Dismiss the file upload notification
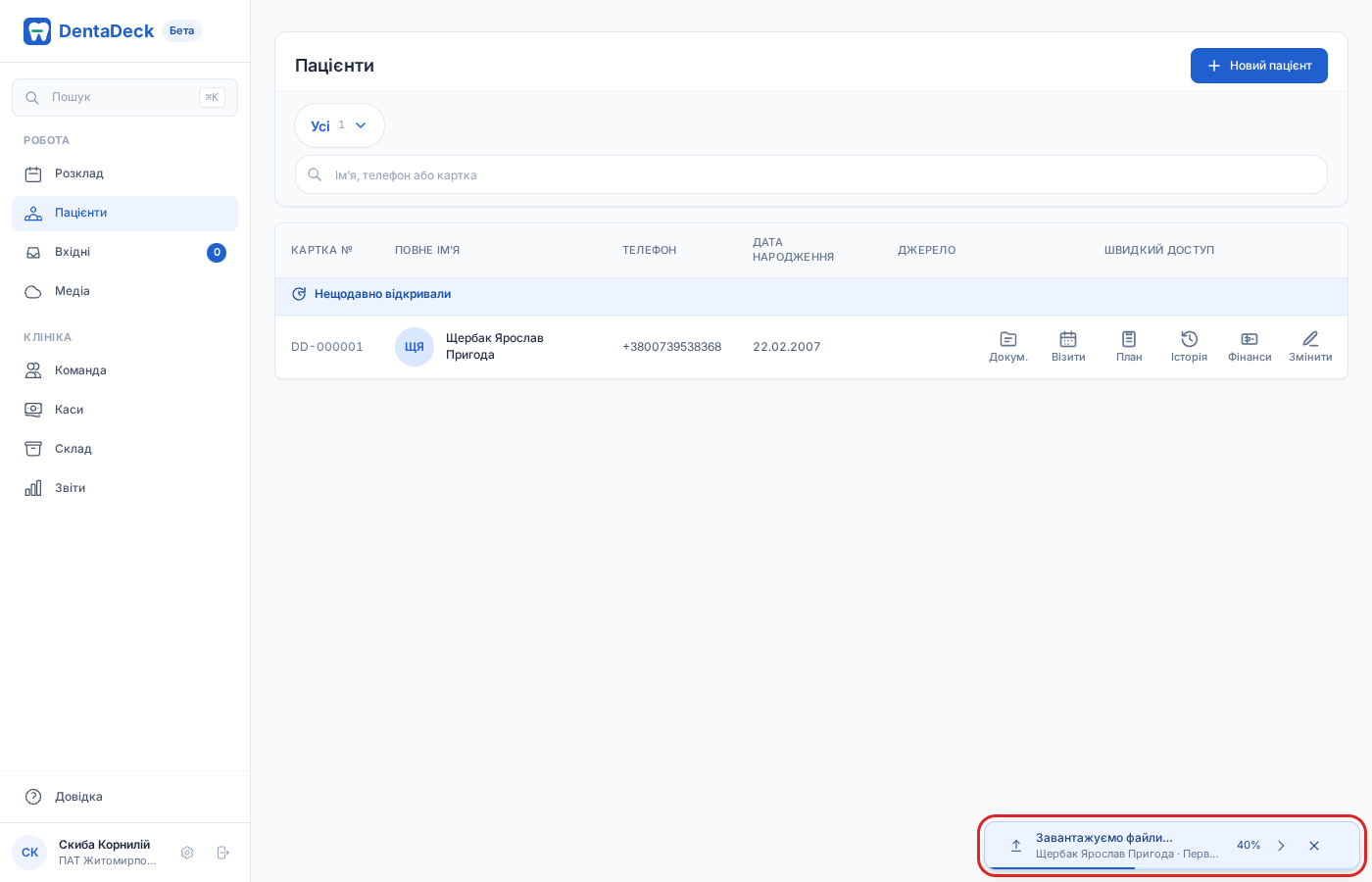Screen dimensions: 1372x882 click(1314, 845)
